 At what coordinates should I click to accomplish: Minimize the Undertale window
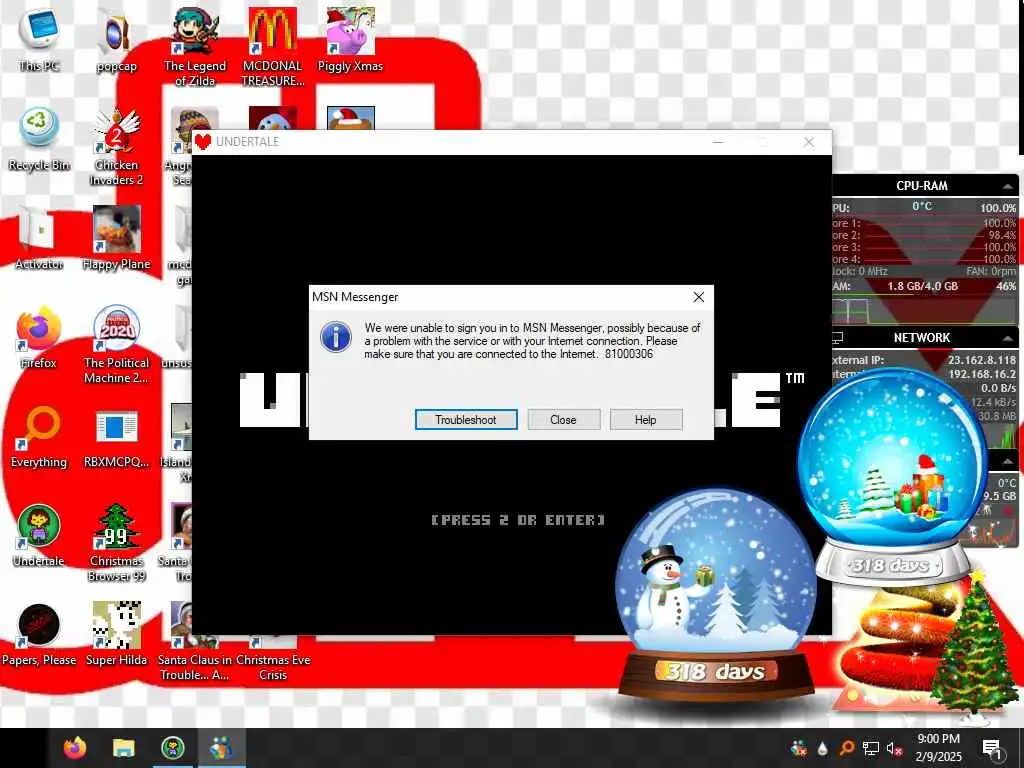tap(718, 142)
